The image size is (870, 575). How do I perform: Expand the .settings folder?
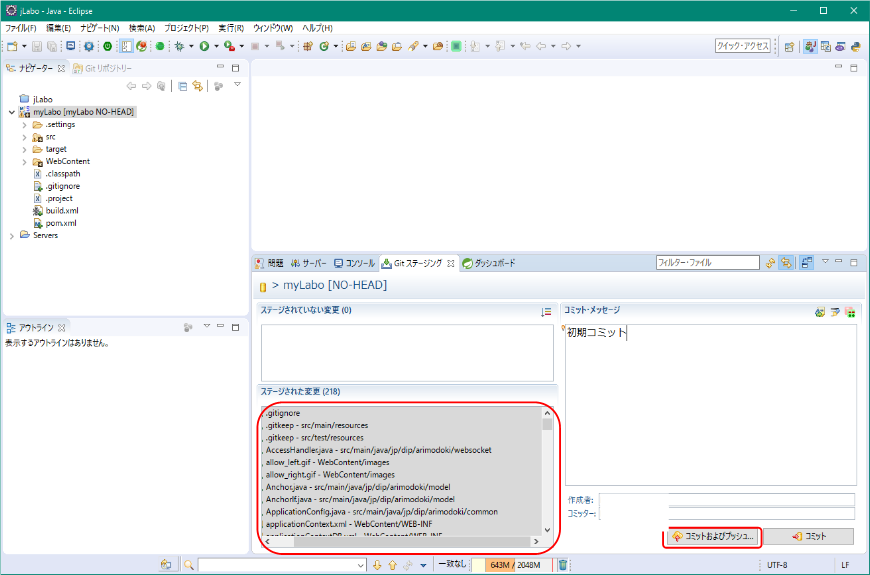click(24, 125)
